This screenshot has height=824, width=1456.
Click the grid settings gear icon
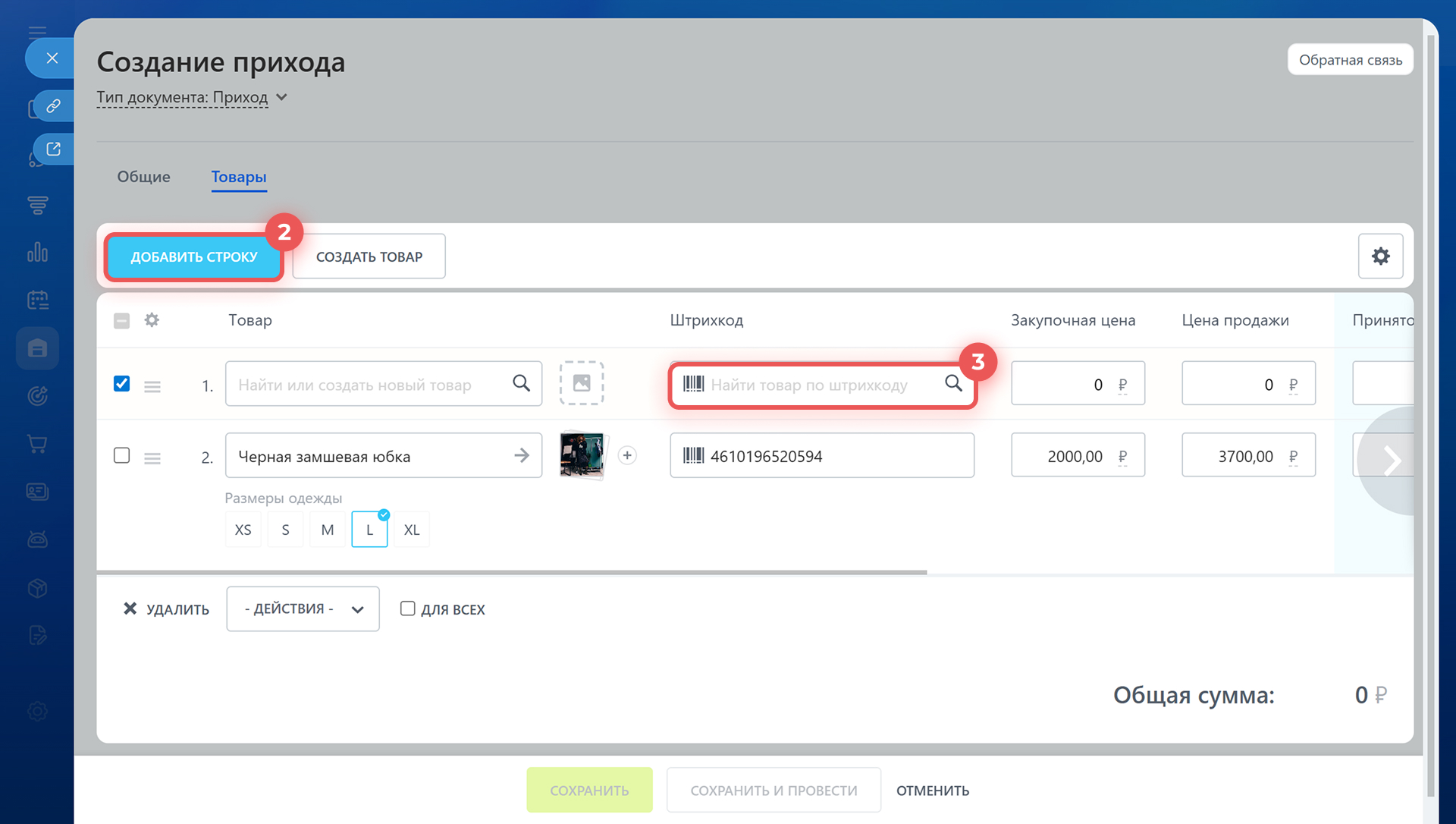(x=1380, y=256)
